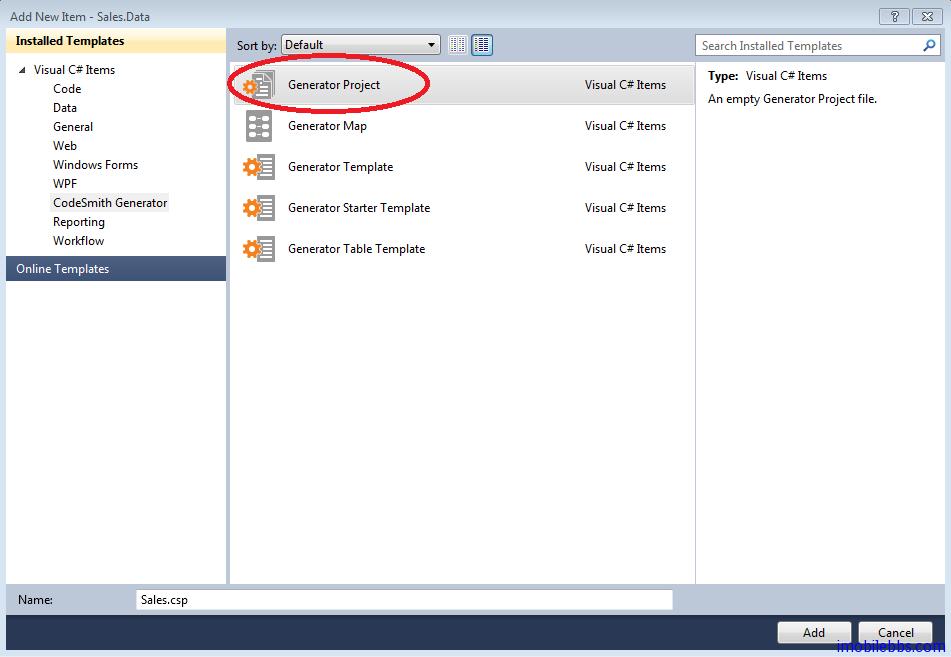Viewport: 951px width, 657px height.
Task: Open the Installed Templates section header
Action: (x=70, y=41)
